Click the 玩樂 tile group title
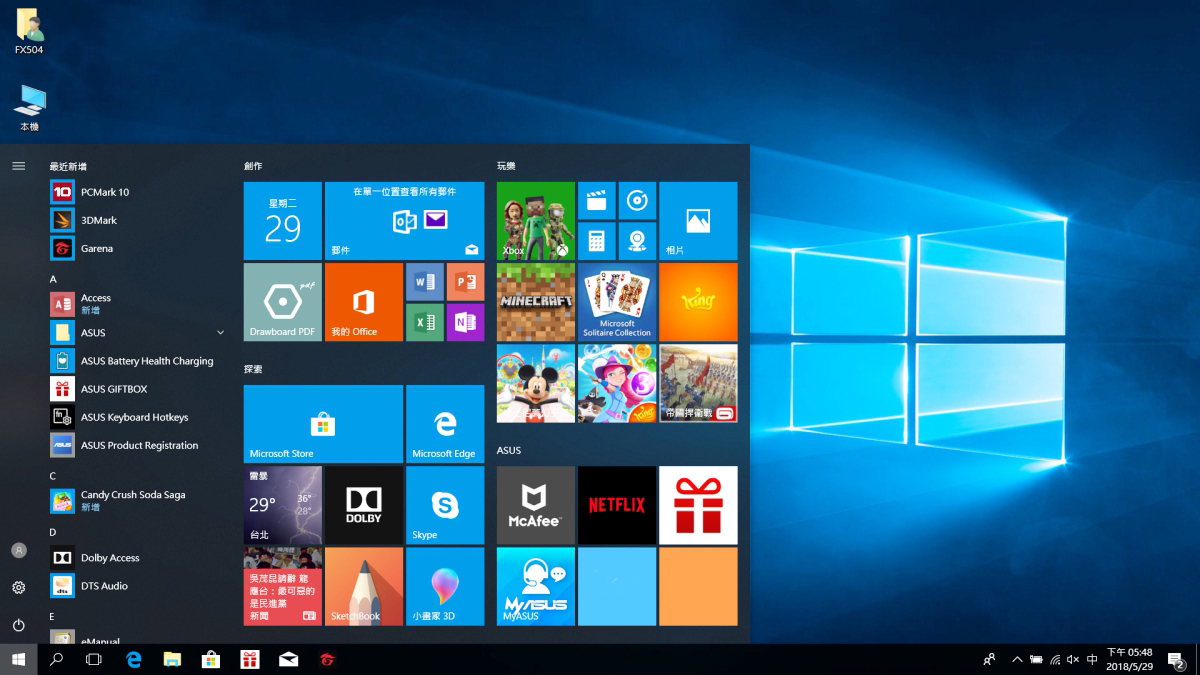This screenshot has height=675, width=1200. (506, 166)
